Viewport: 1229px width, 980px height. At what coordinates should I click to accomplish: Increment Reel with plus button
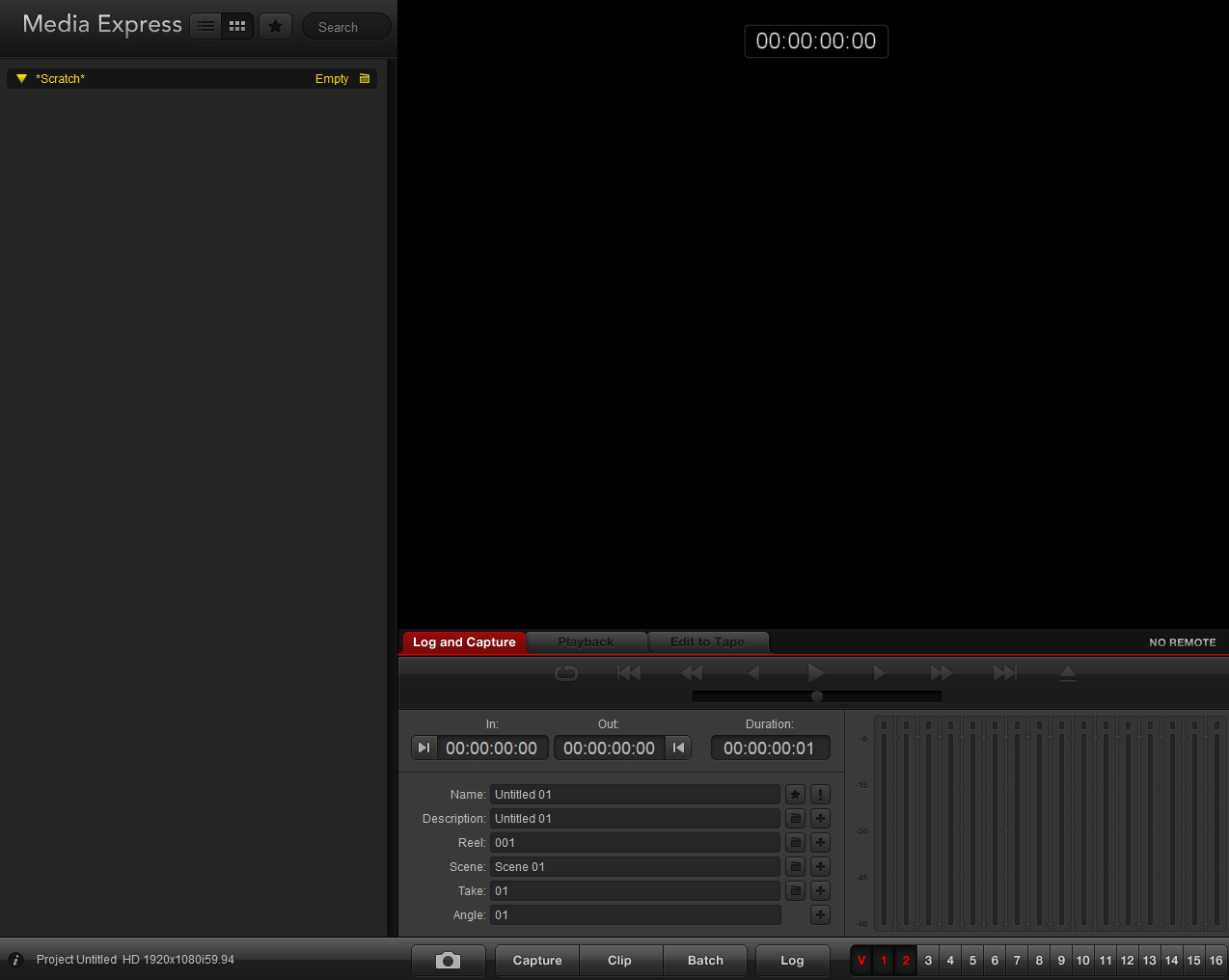tap(821, 843)
